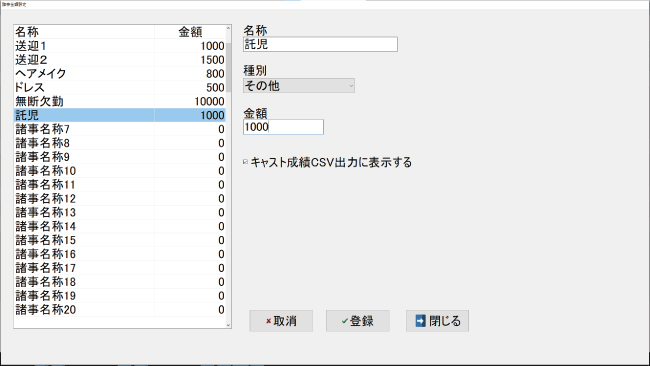Viewport: 650px width, 366px height.
Task: Select the 送迎1 row in list
Action: [120, 46]
